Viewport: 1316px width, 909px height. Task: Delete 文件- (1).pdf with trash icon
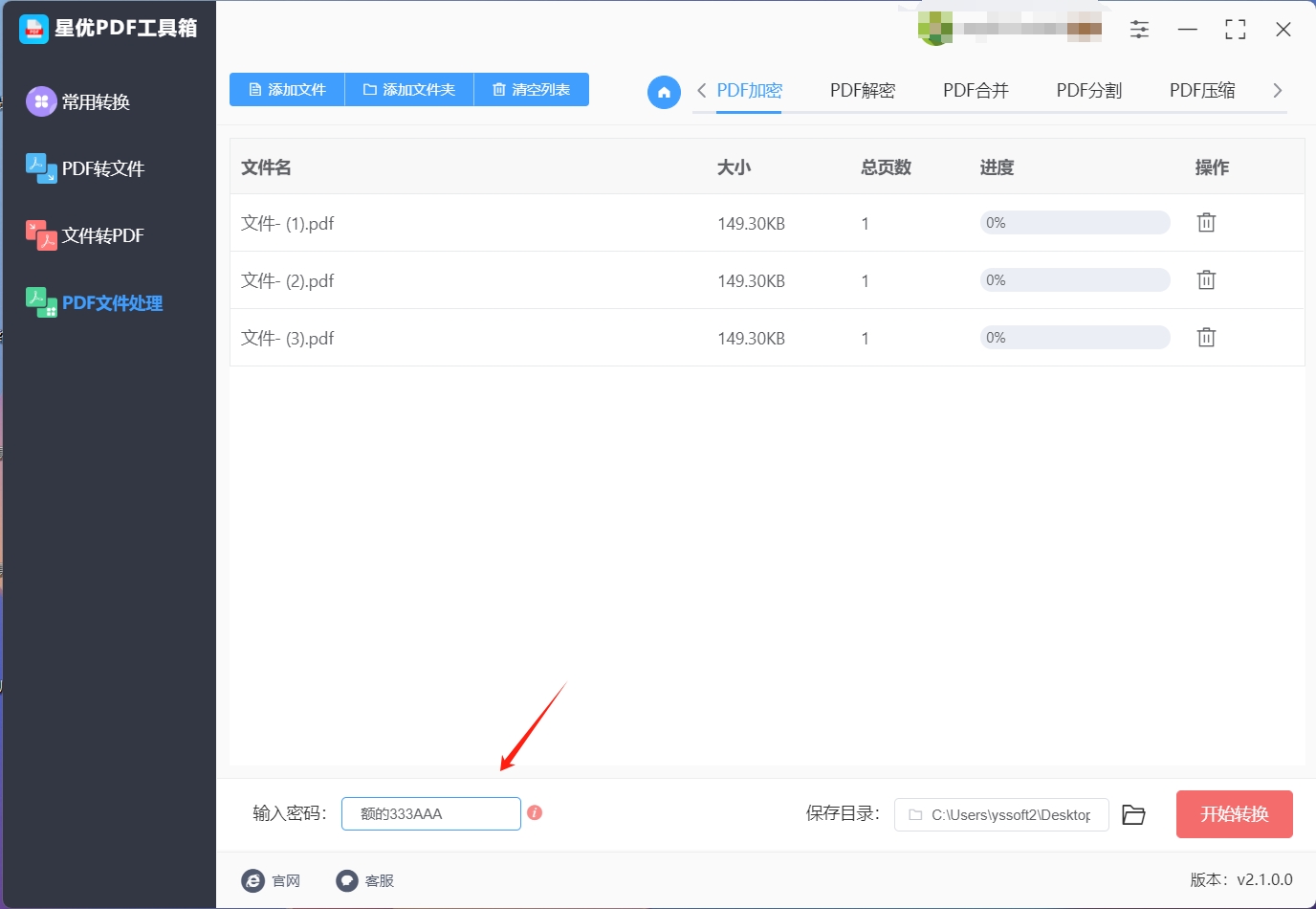tap(1206, 223)
